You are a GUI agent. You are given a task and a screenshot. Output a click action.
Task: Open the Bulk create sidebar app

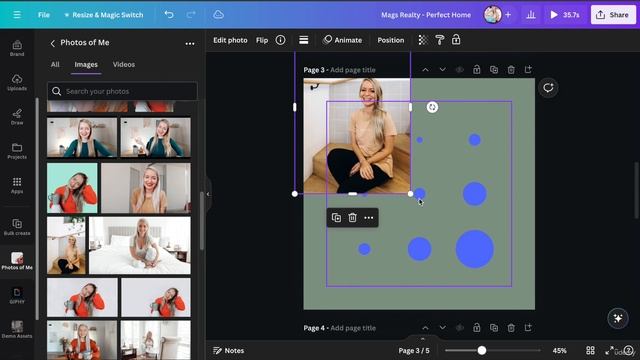(x=17, y=227)
